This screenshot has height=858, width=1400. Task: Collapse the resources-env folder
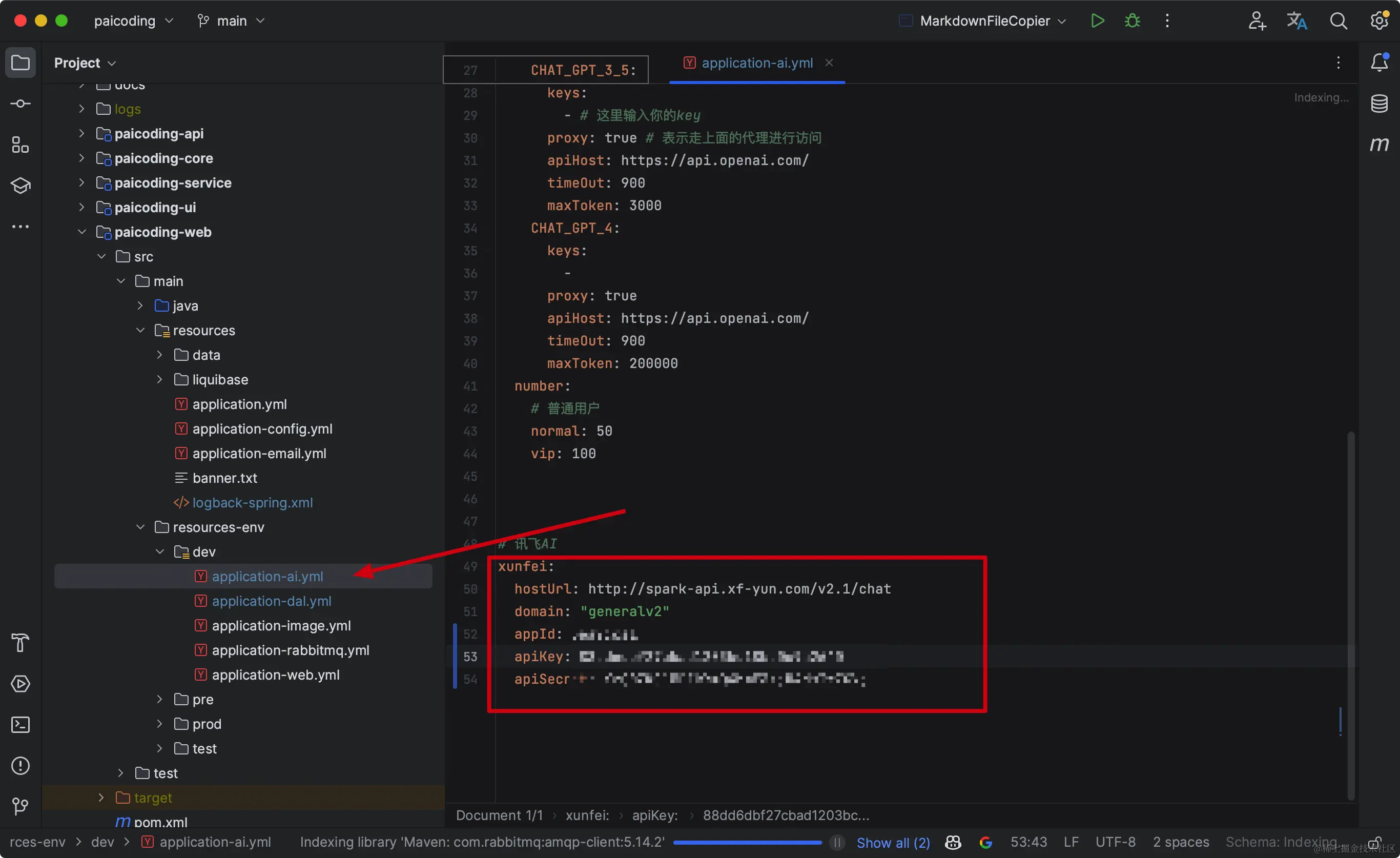click(140, 527)
